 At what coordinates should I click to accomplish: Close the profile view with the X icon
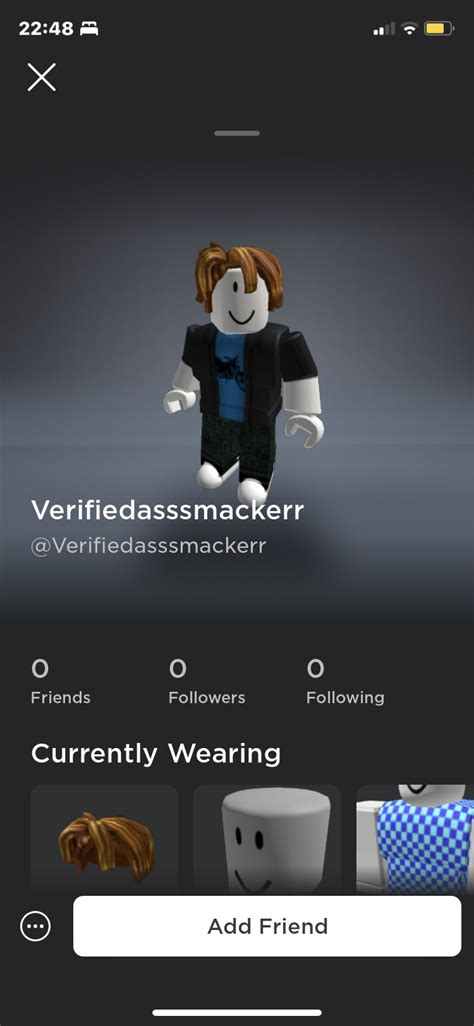tap(42, 77)
